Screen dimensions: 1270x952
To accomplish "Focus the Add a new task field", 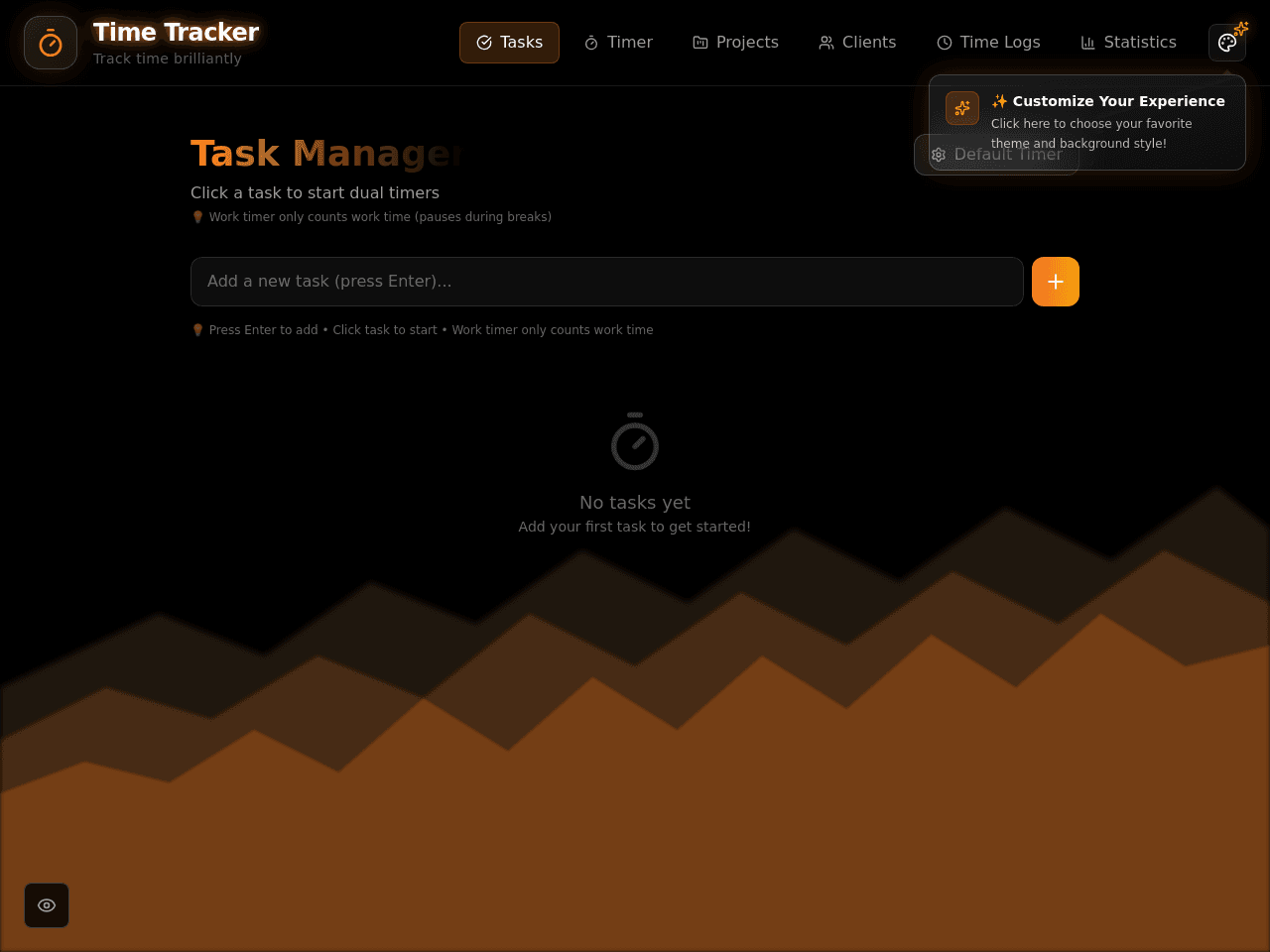I will [607, 282].
